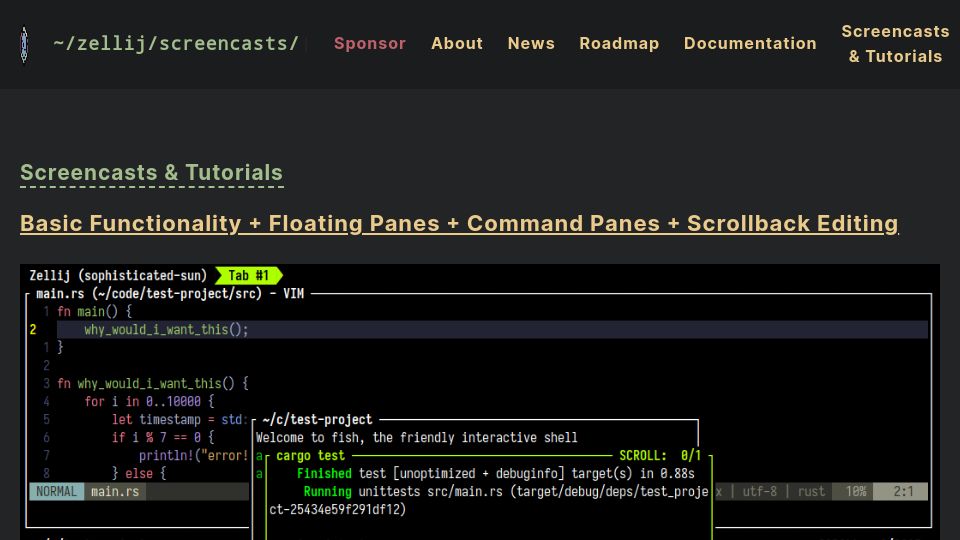Screen dimensions: 960x540
Task: Click the Screencasts & Tutorials heading link
Action: pyautogui.click(x=151, y=173)
